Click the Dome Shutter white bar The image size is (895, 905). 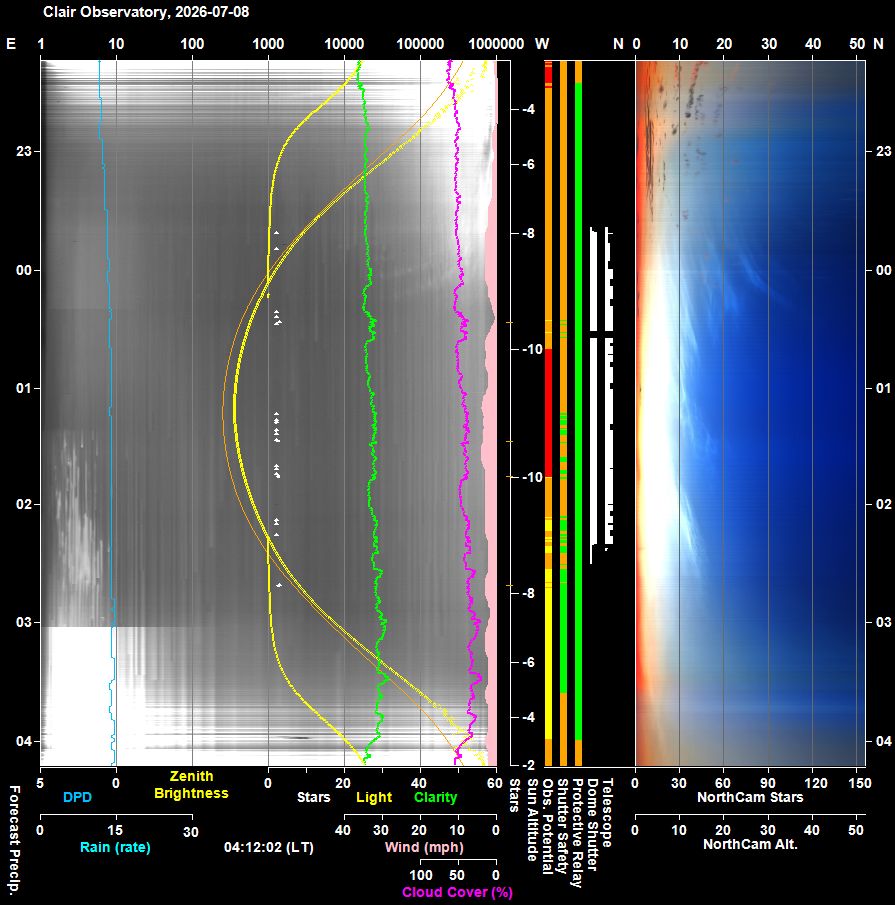coord(593,395)
